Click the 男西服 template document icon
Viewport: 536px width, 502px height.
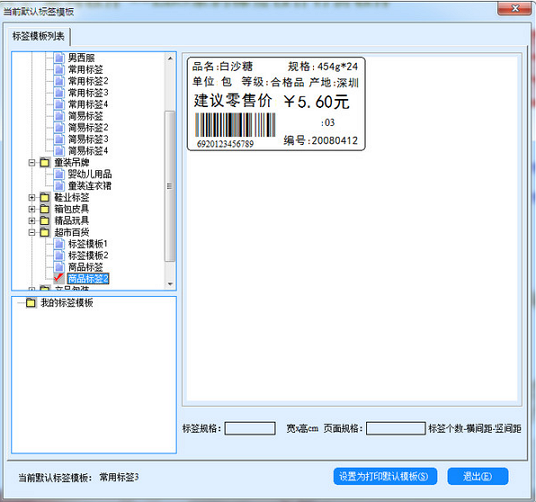[59, 58]
